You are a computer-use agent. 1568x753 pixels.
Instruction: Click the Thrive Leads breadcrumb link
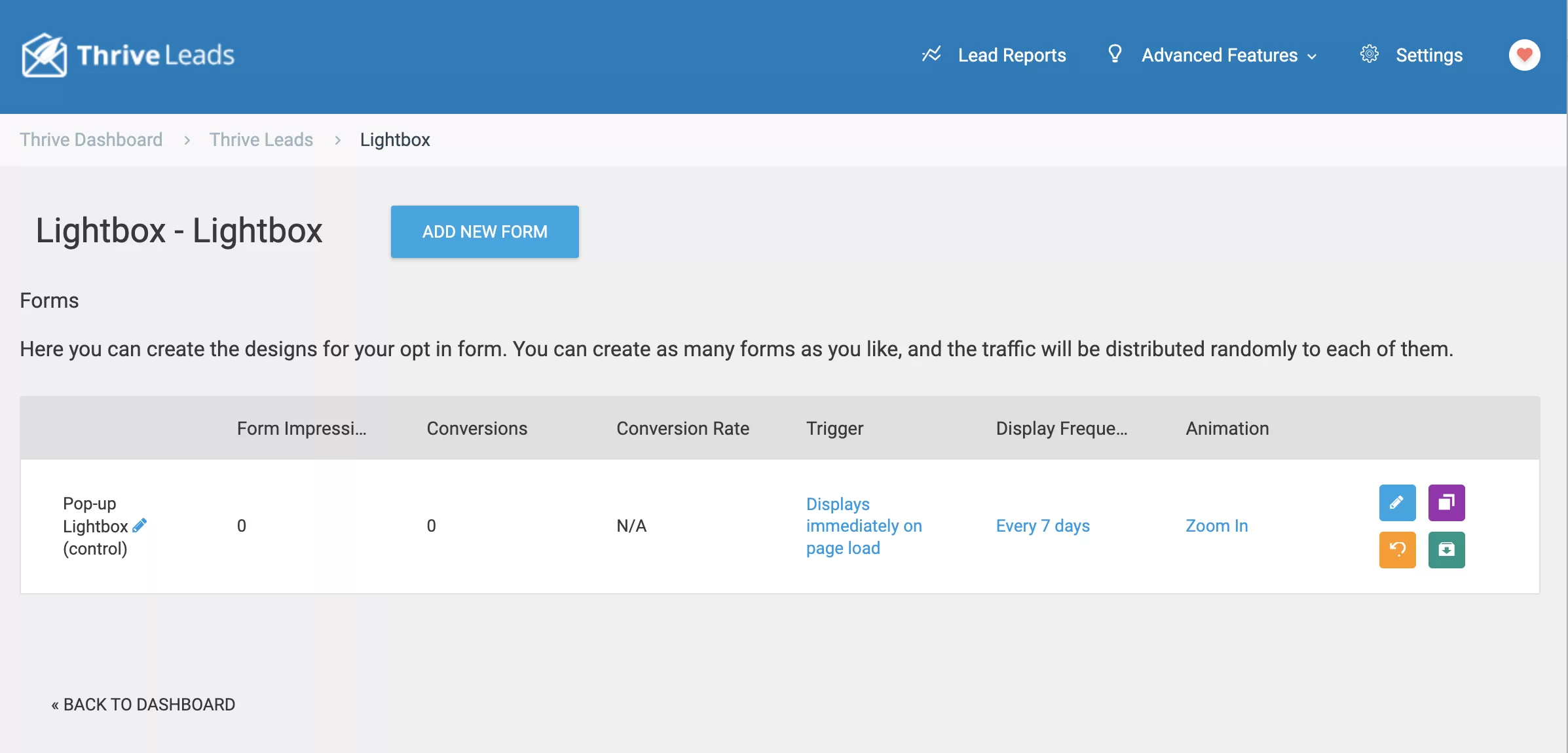tap(261, 140)
